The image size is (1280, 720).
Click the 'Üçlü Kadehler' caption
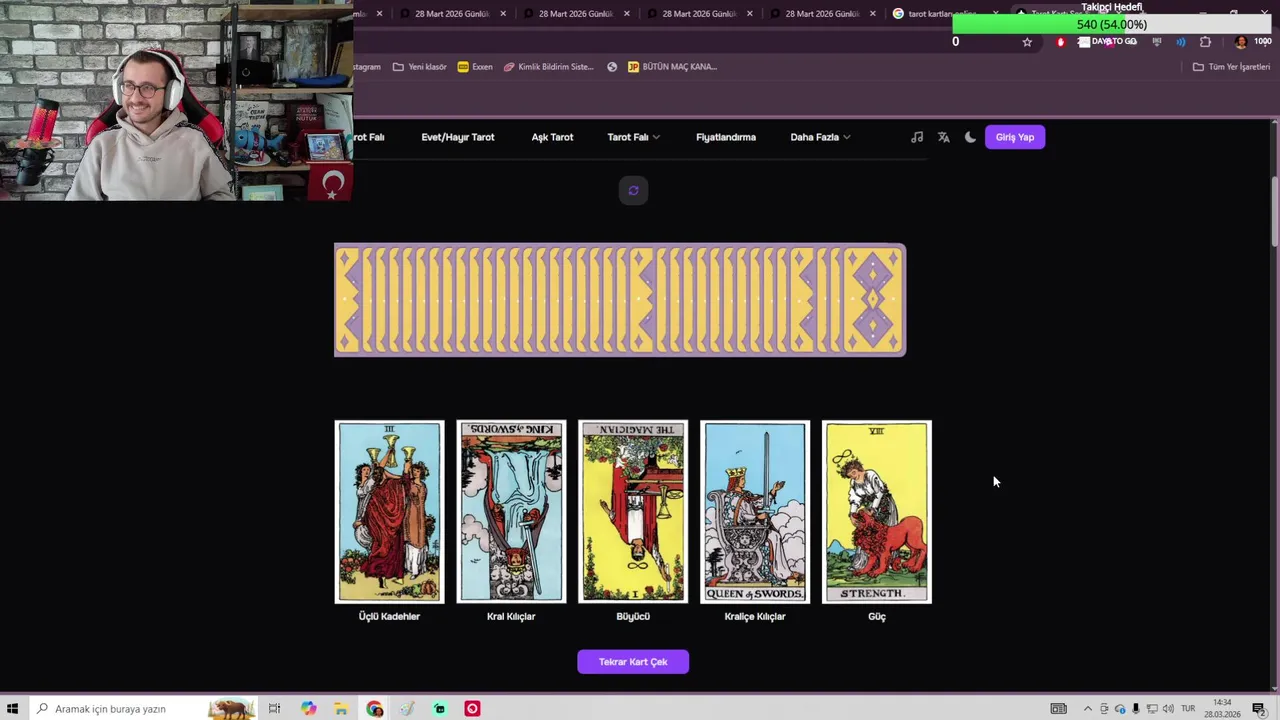(x=389, y=616)
